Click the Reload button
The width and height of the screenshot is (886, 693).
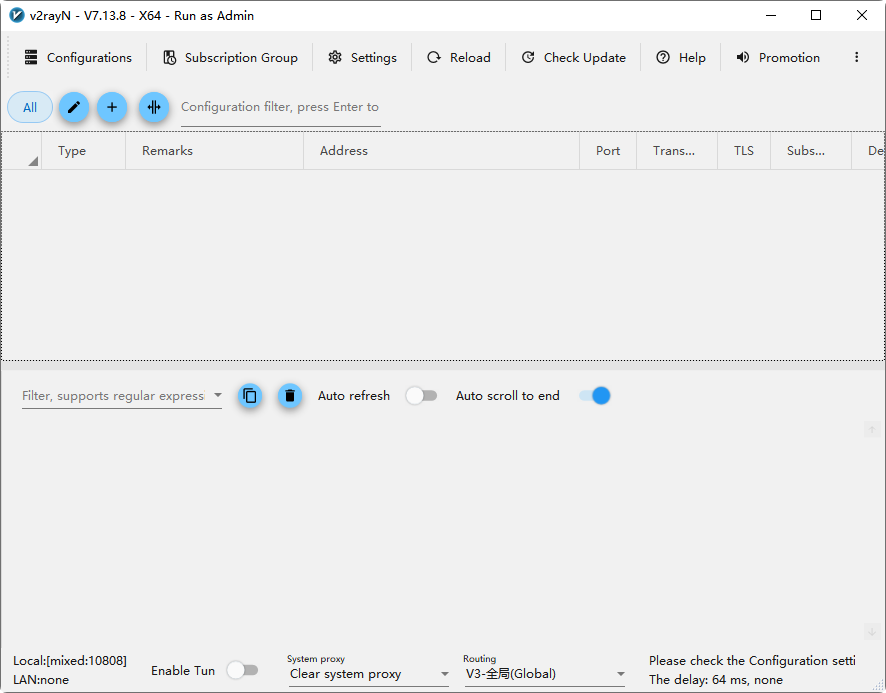pyautogui.click(x=459, y=58)
